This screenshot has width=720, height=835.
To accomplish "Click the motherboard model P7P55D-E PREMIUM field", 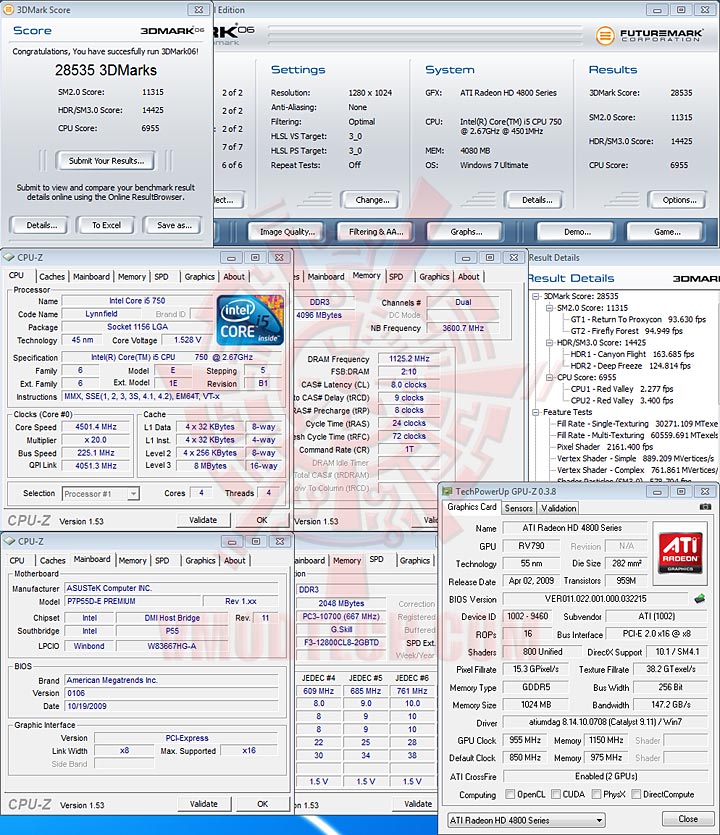I will pos(133,601).
